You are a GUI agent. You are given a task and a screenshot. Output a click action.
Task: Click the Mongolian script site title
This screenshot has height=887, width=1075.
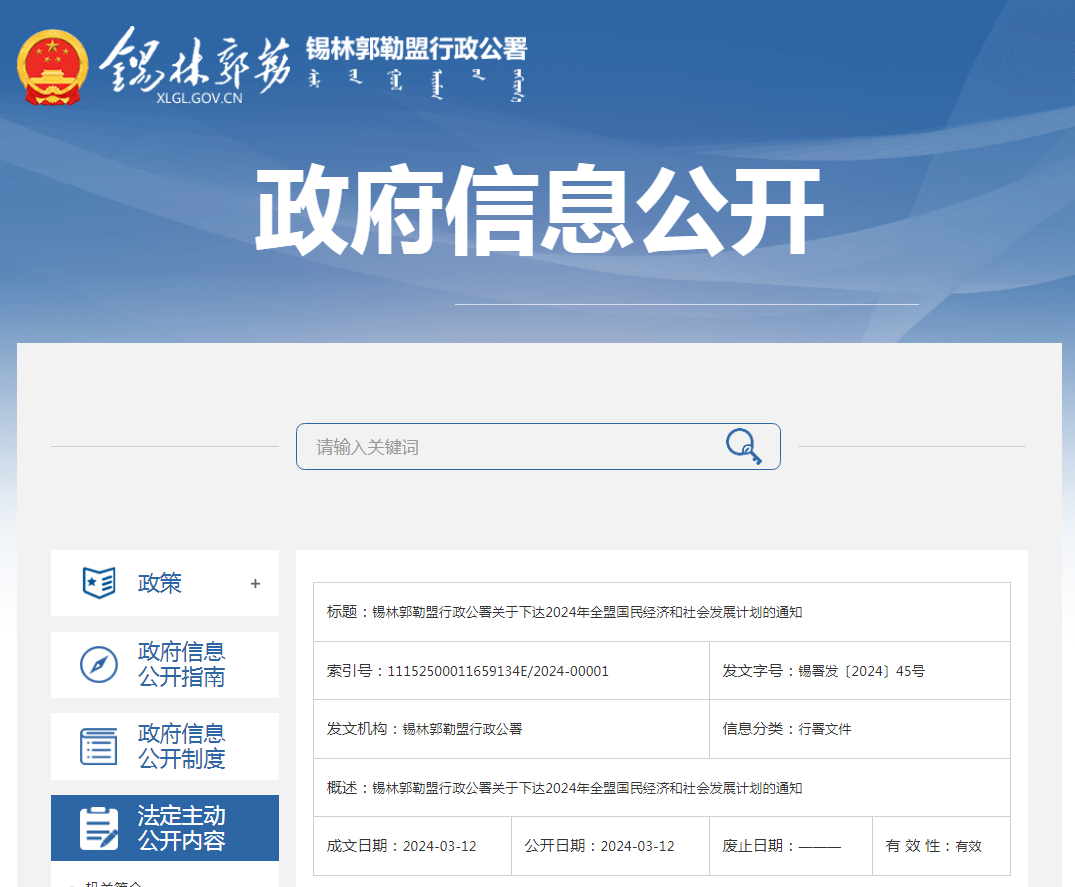coord(416,85)
